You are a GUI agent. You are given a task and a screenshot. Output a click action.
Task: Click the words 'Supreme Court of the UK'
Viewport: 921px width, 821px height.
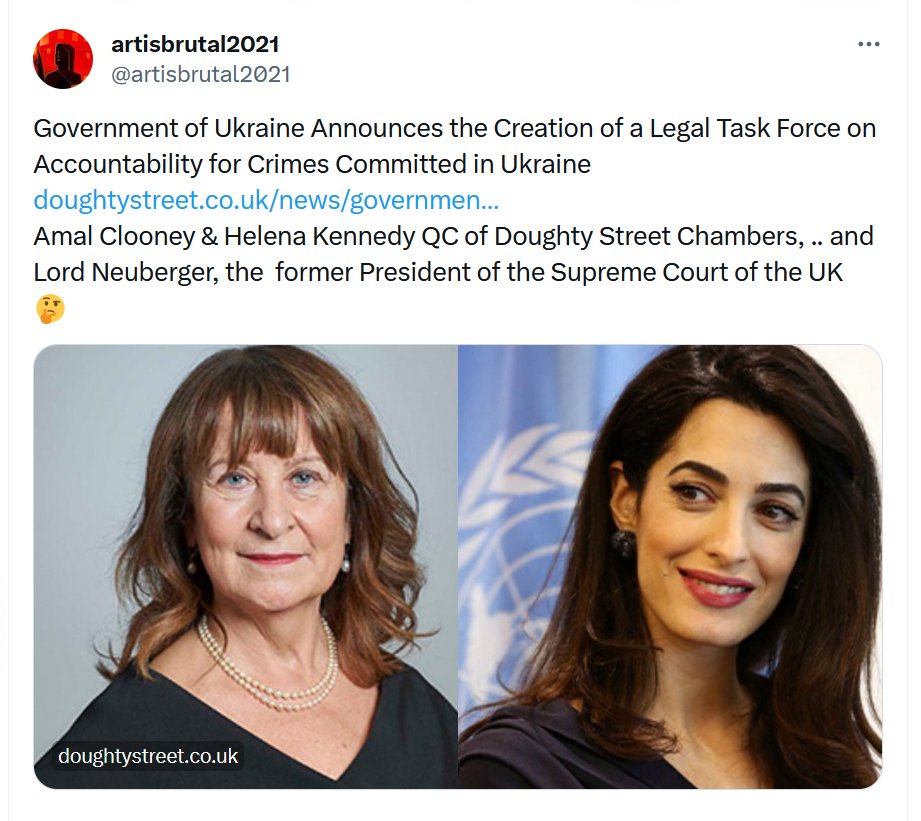(x=697, y=272)
